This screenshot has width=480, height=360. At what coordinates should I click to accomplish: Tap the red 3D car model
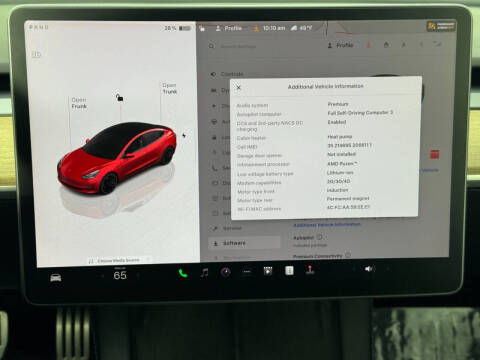[x=116, y=158]
